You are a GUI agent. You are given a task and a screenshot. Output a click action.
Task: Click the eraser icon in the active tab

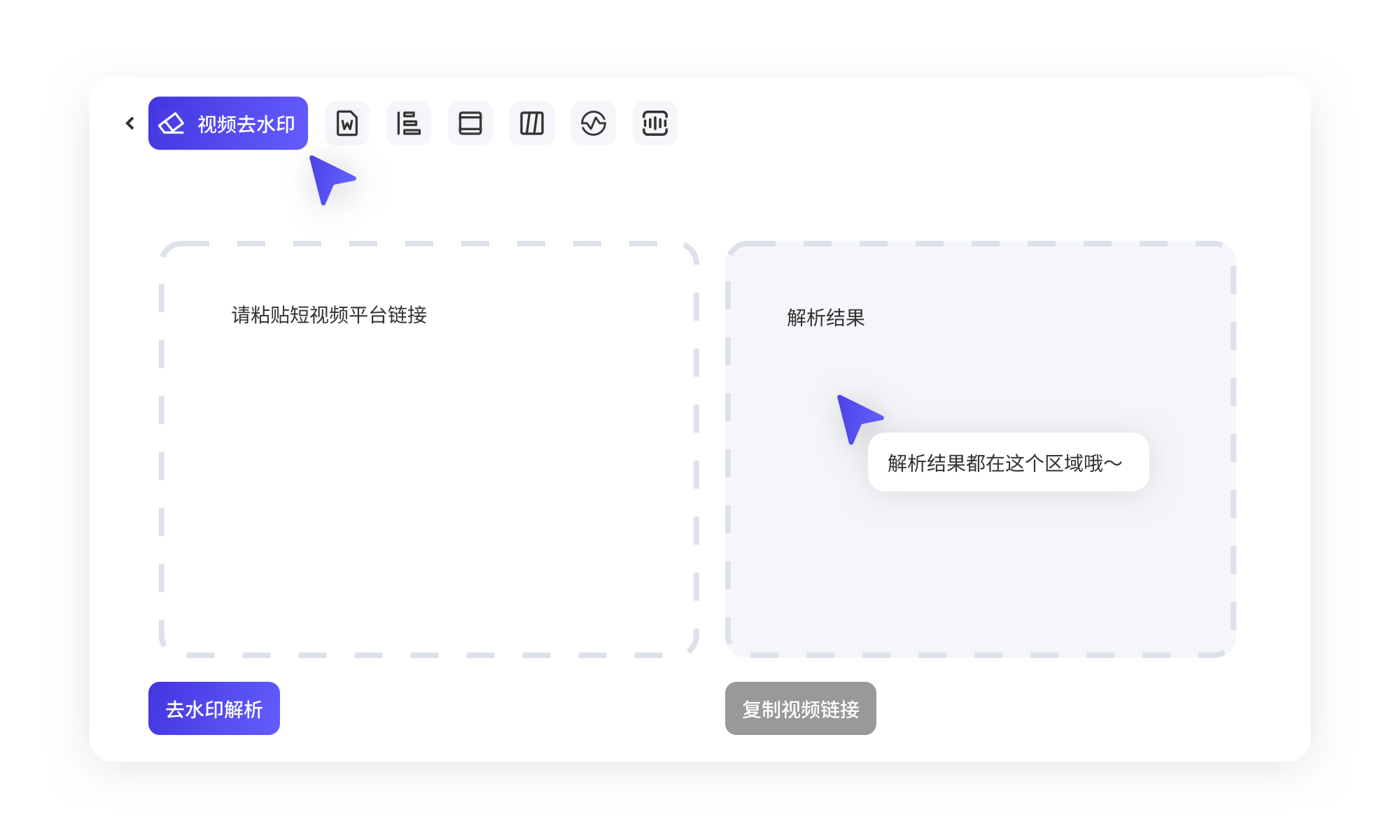tap(171, 124)
